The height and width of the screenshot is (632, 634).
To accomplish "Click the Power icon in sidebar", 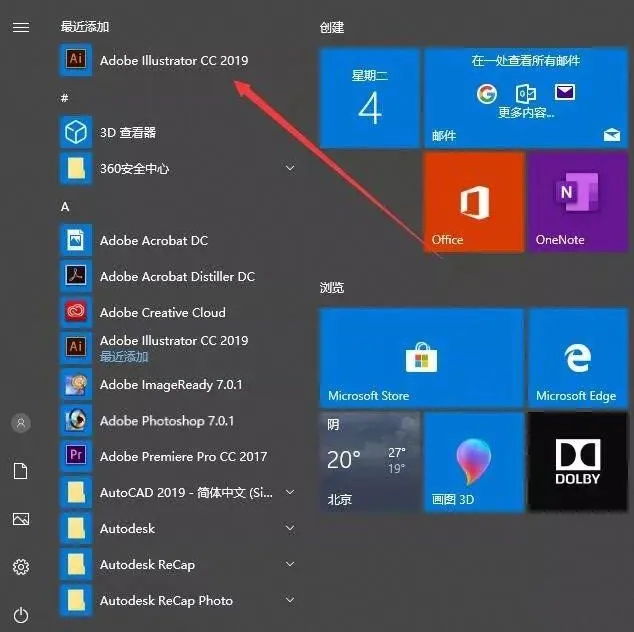I will pos(21,615).
